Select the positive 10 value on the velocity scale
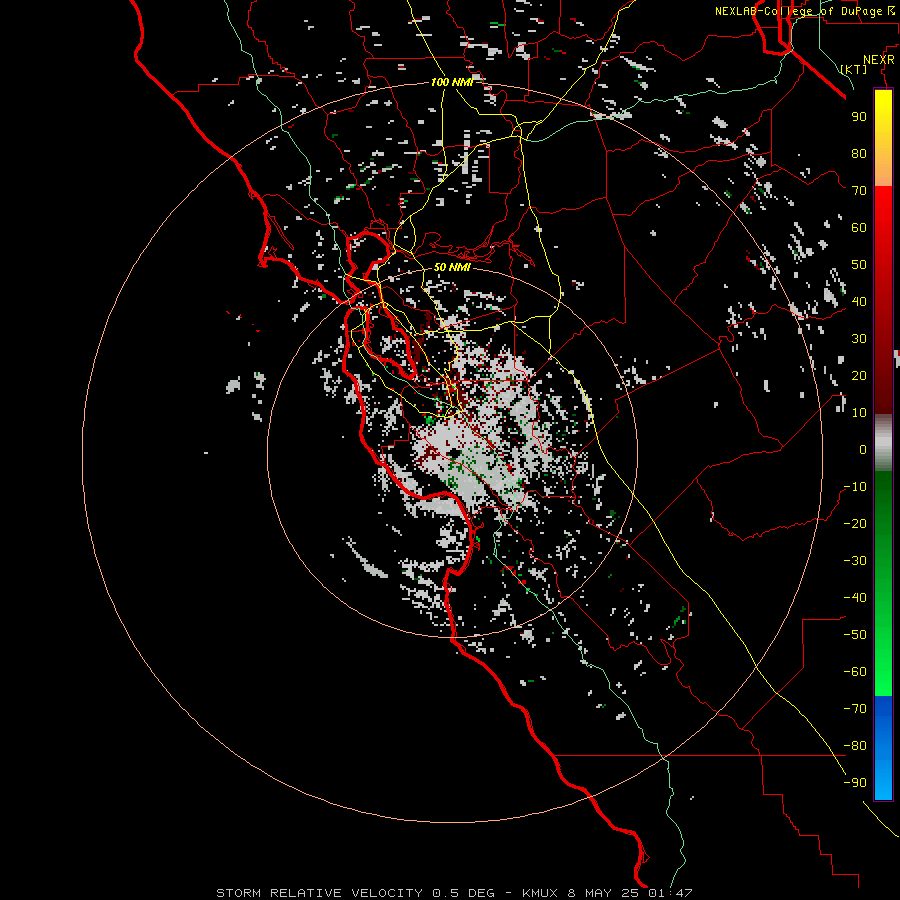The height and width of the screenshot is (900, 900). (859, 413)
